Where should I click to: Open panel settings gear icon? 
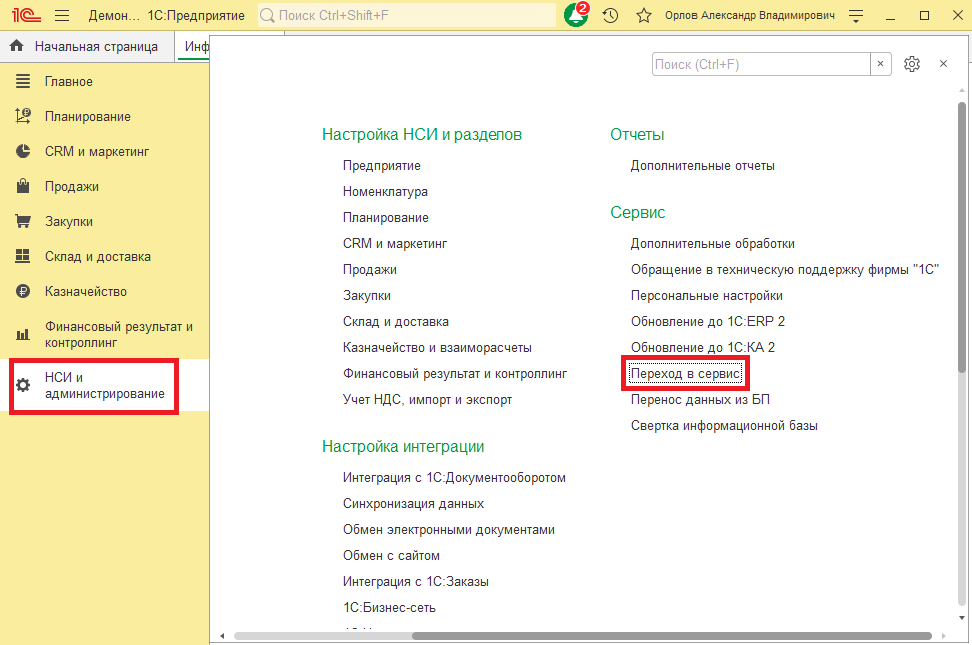pos(912,64)
